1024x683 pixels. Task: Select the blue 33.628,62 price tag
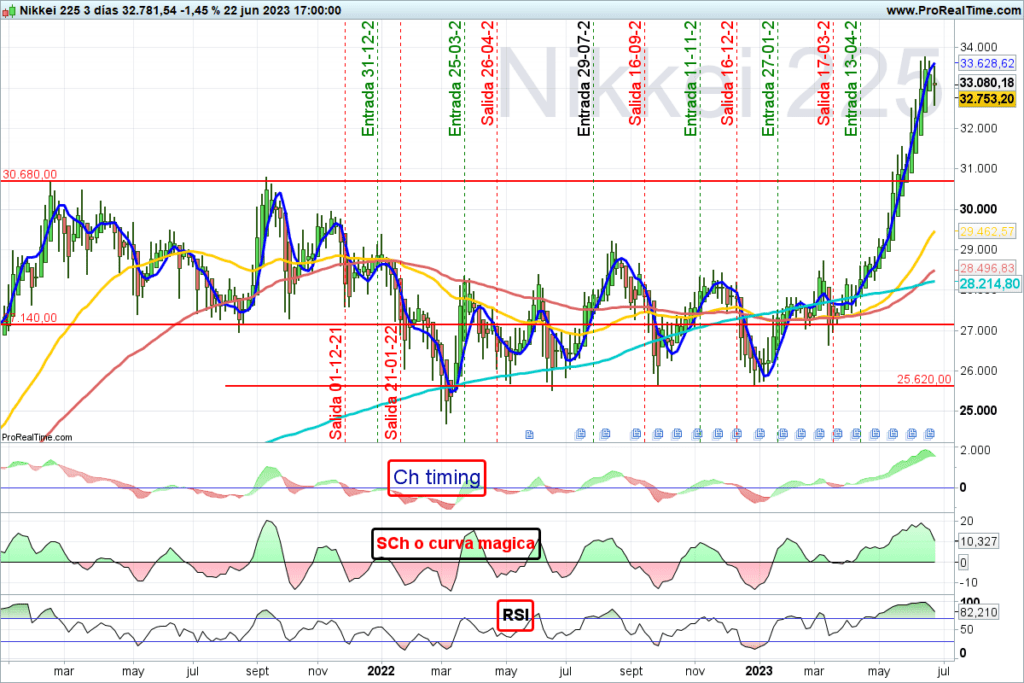point(987,63)
